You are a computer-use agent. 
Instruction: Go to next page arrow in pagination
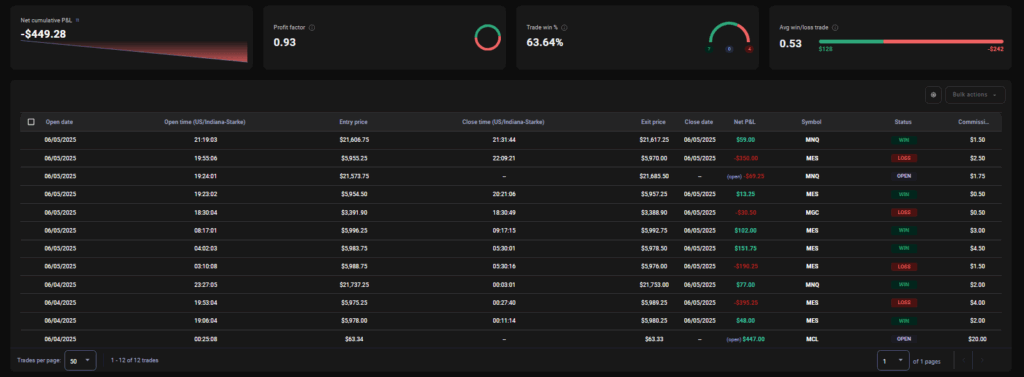[x=982, y=360]
